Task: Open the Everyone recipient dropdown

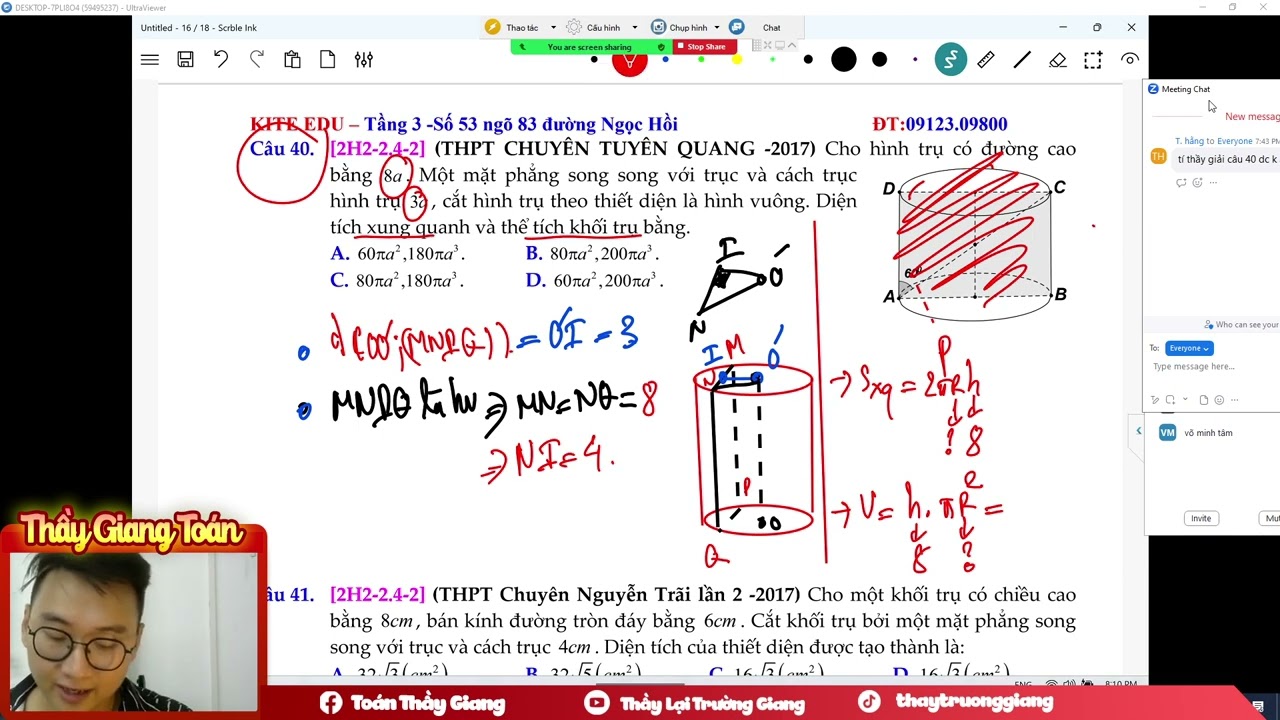Action: tap(1189, 348)
